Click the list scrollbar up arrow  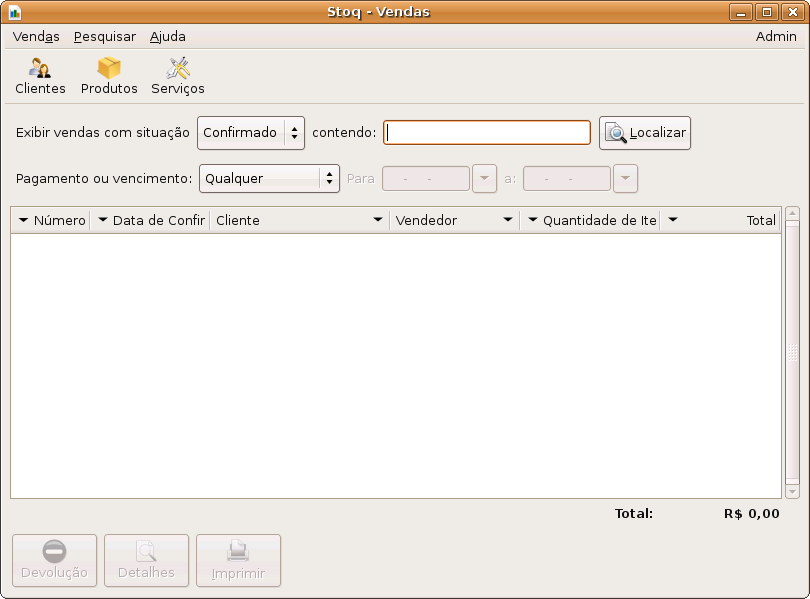point(792,213)
